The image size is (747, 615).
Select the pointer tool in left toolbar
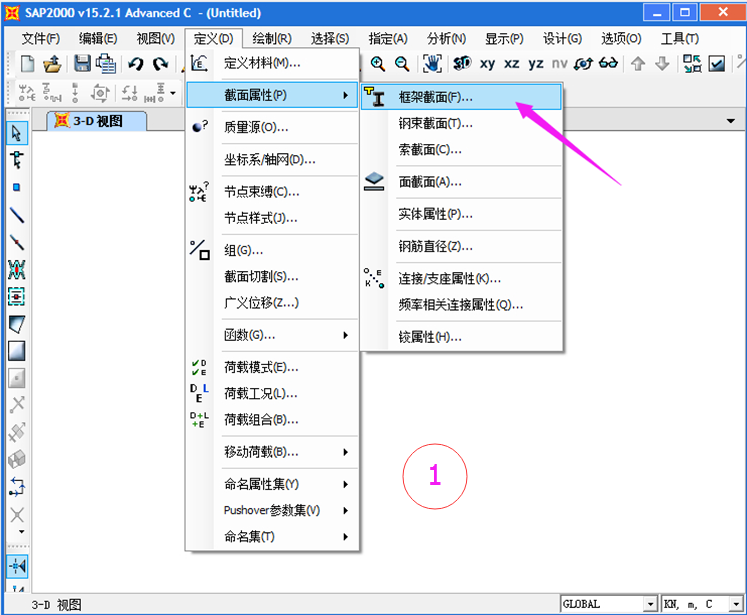tap(17, 133)
